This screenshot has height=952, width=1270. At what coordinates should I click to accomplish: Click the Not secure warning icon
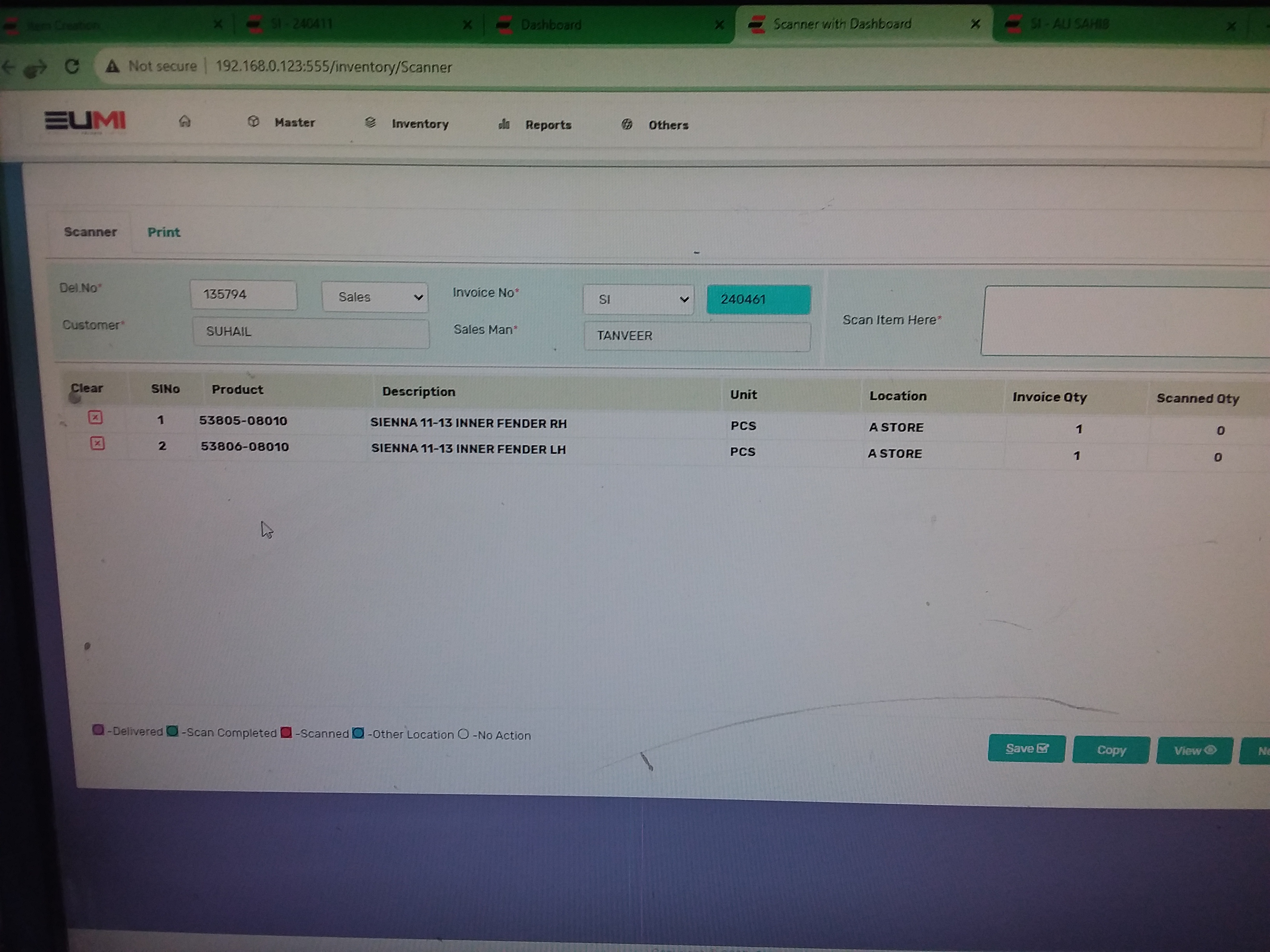[x=112, y=66]
